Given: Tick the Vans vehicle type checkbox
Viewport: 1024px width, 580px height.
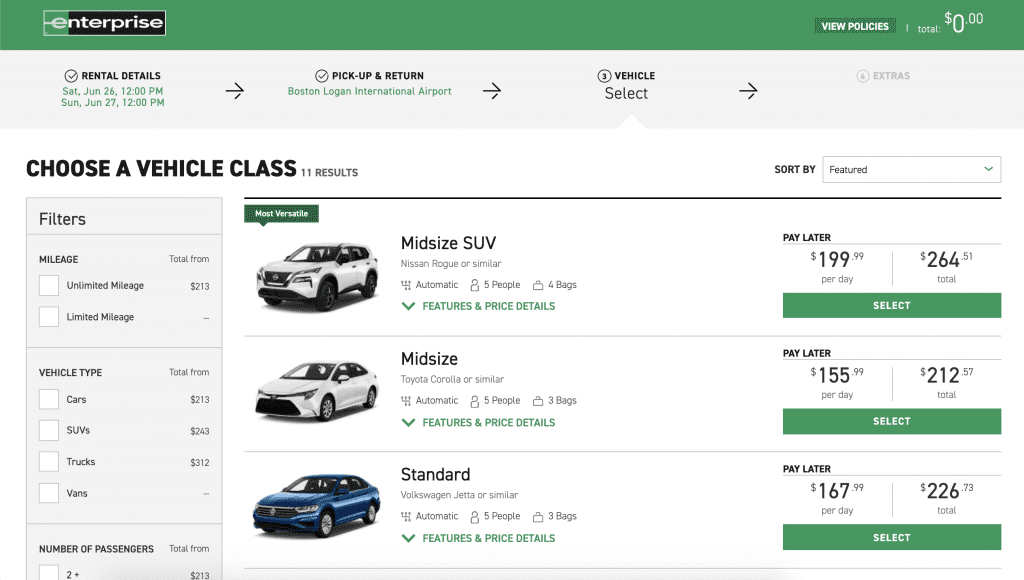Looking at the screenshot, I should click(x=49, y=493).
